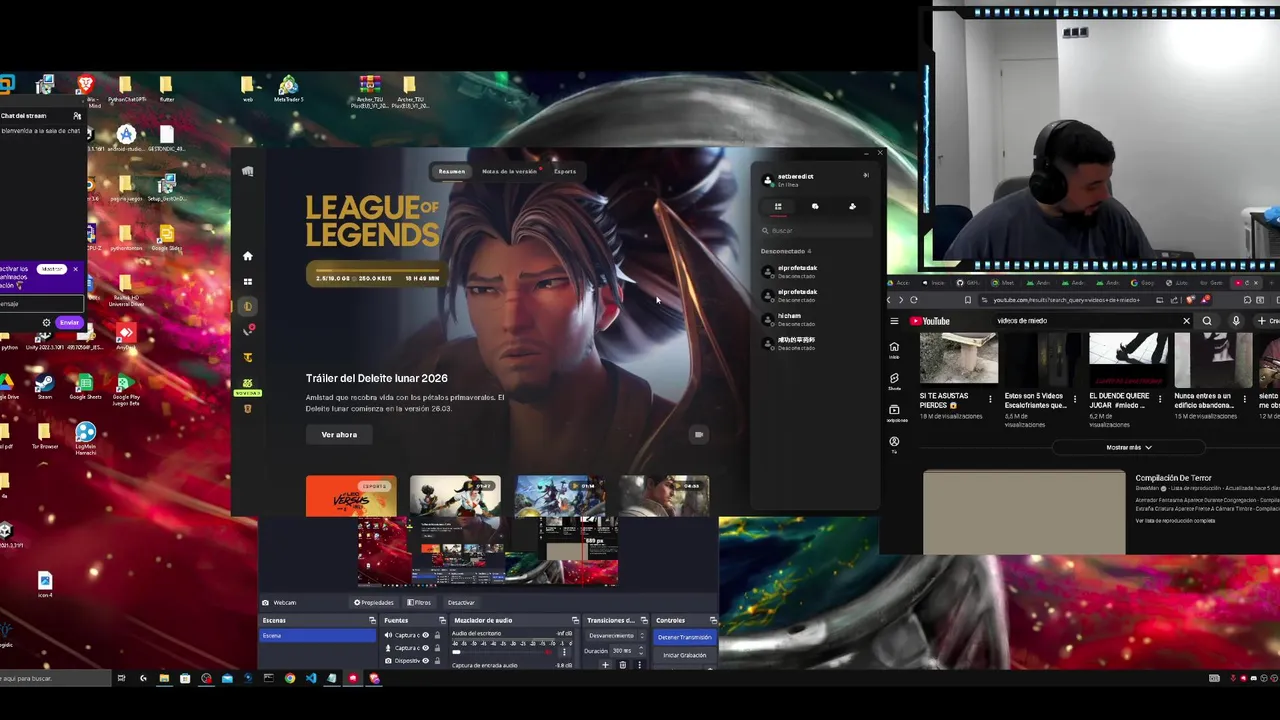
Task: Open YouTube Shorts in left sidebar
Action: coord(894,381)
